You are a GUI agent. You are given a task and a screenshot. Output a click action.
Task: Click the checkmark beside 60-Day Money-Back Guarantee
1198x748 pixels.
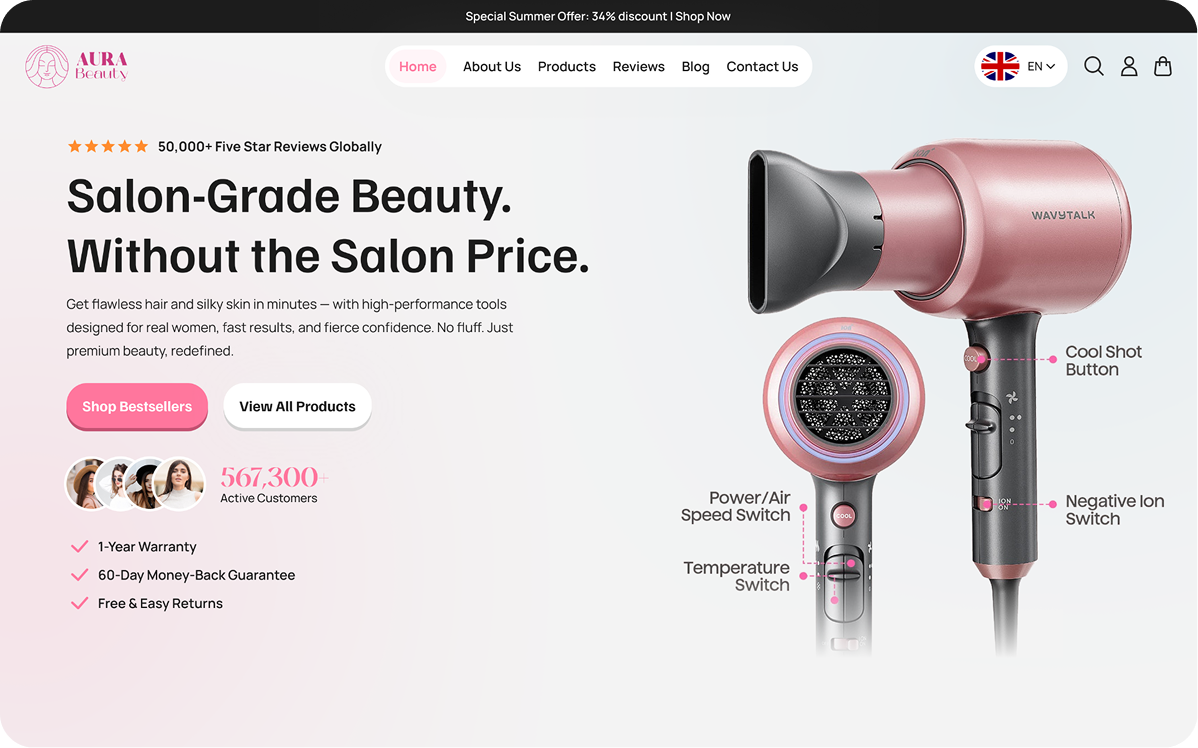(x=79, y=575)
